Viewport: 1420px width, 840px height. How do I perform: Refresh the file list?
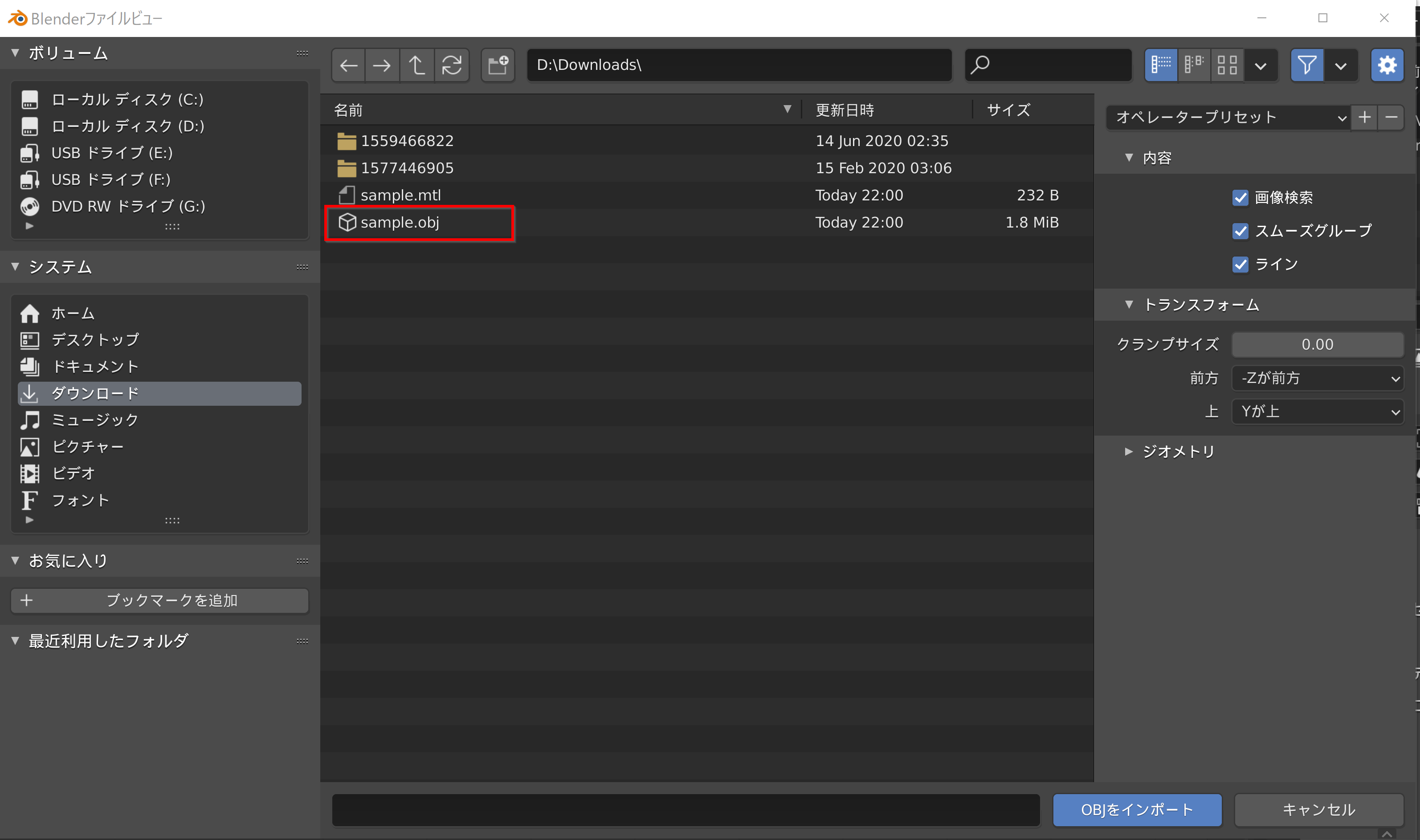(x=452, y=65)
